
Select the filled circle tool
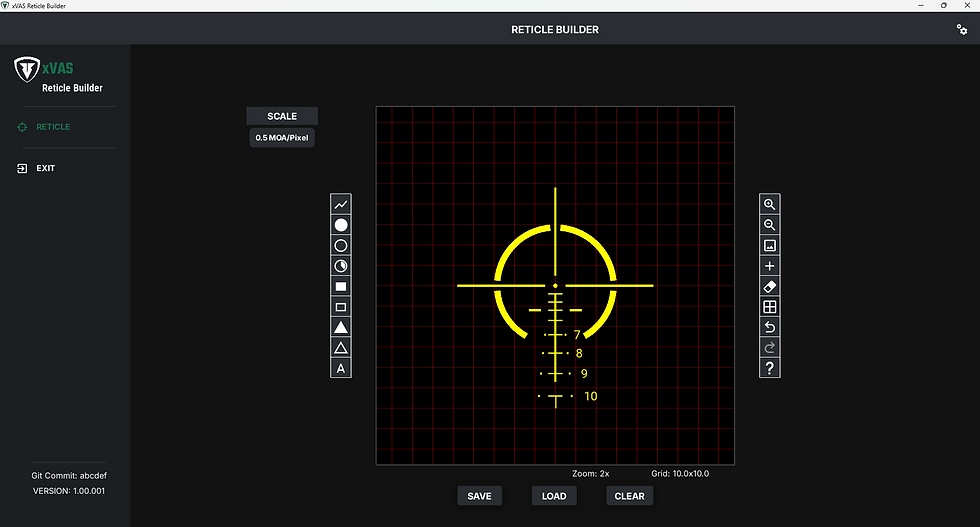pyautogui.click(x=341, y=225)
